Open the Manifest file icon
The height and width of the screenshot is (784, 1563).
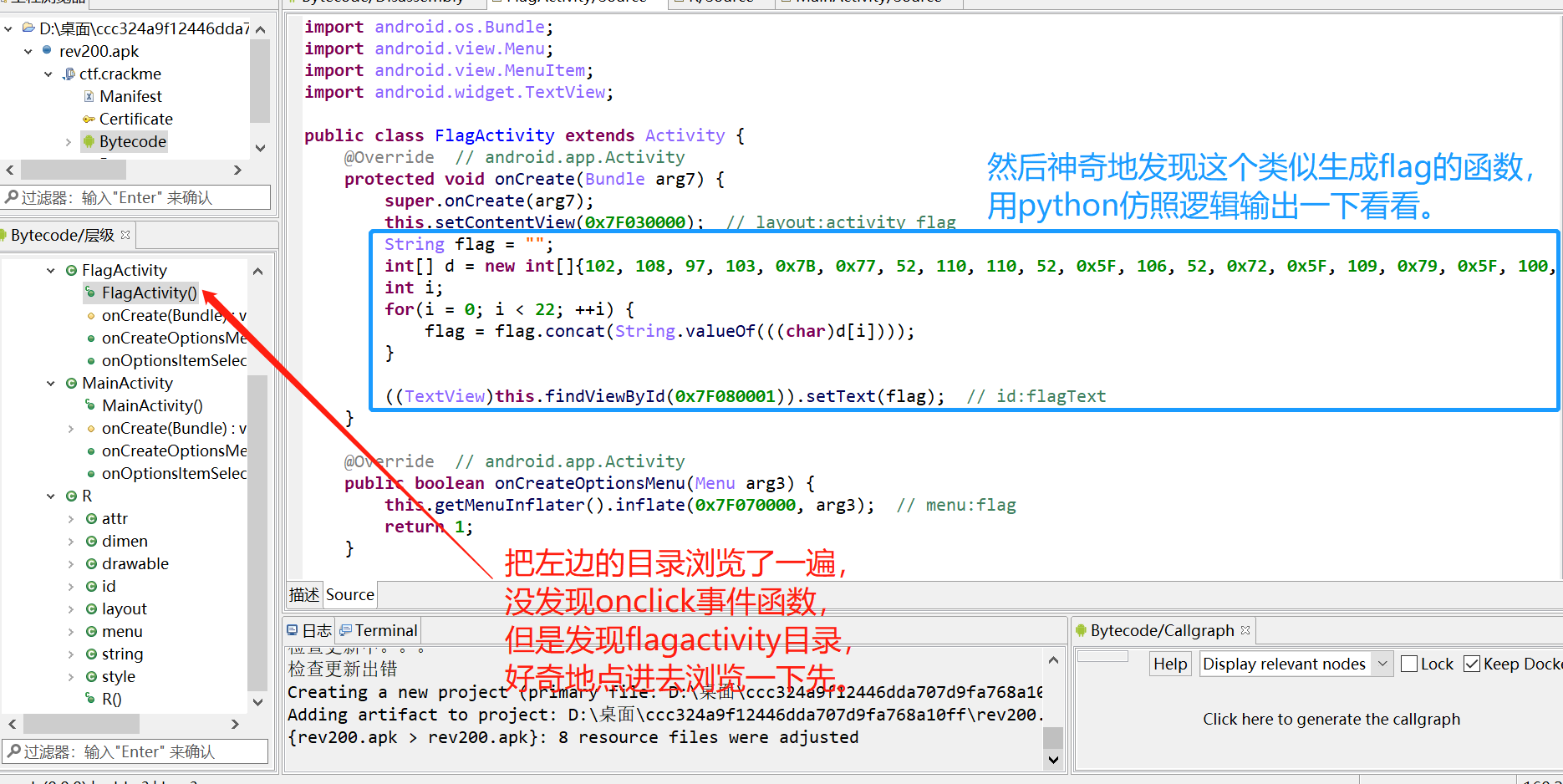point(89,96)
